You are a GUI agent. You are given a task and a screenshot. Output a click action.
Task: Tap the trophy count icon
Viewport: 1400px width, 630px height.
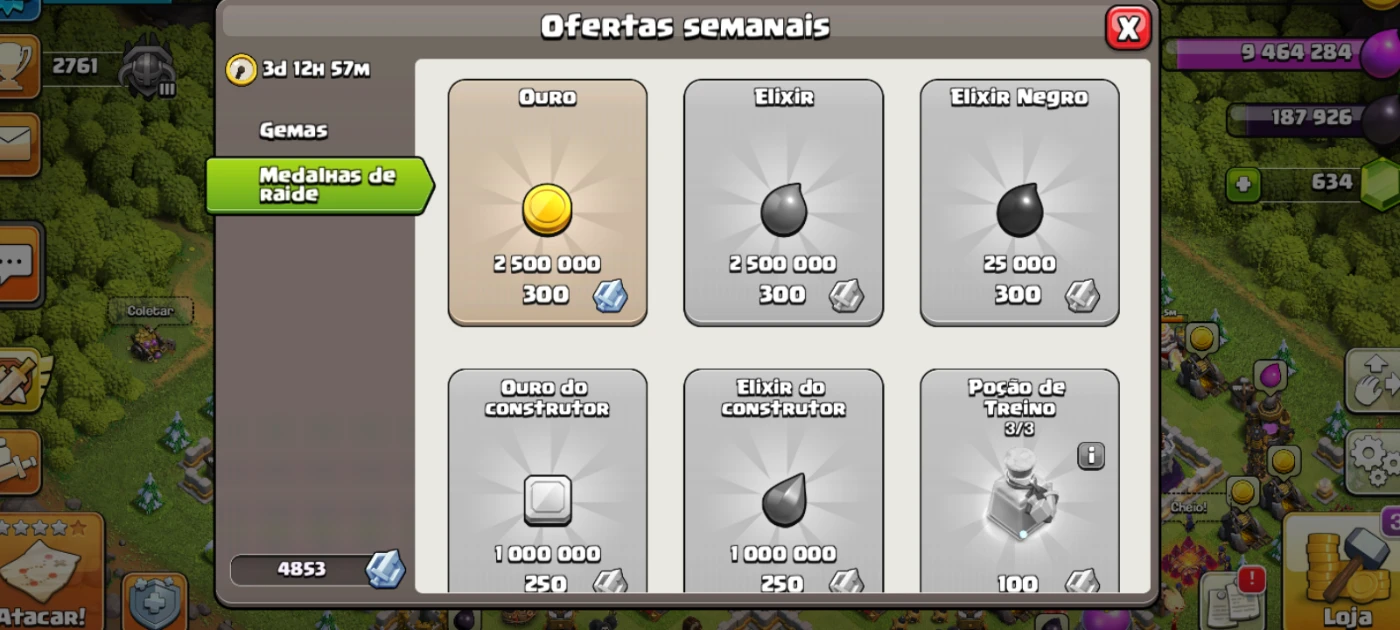(x=20, y=67)
